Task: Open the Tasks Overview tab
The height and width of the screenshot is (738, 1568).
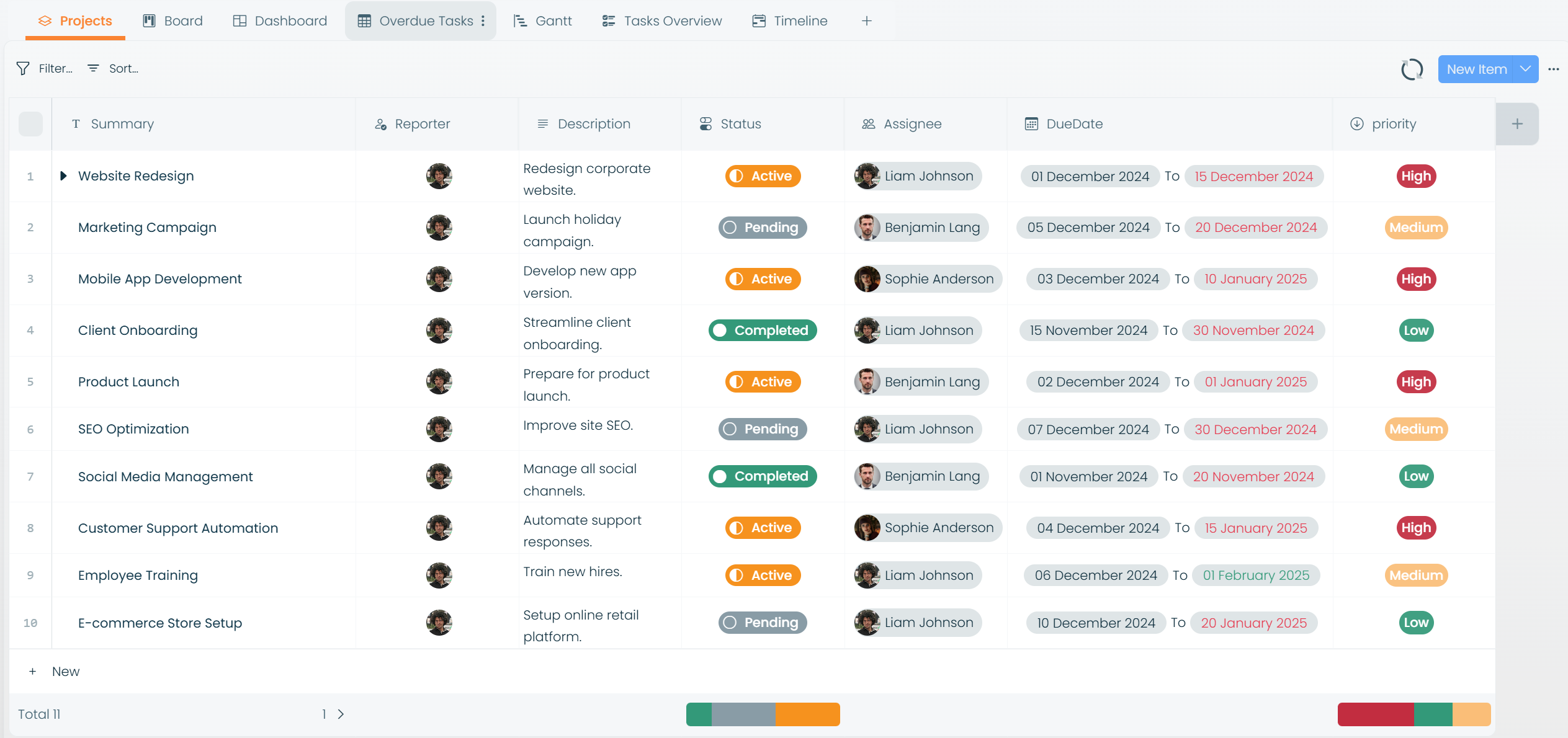Action: click(x=662, y=21)
